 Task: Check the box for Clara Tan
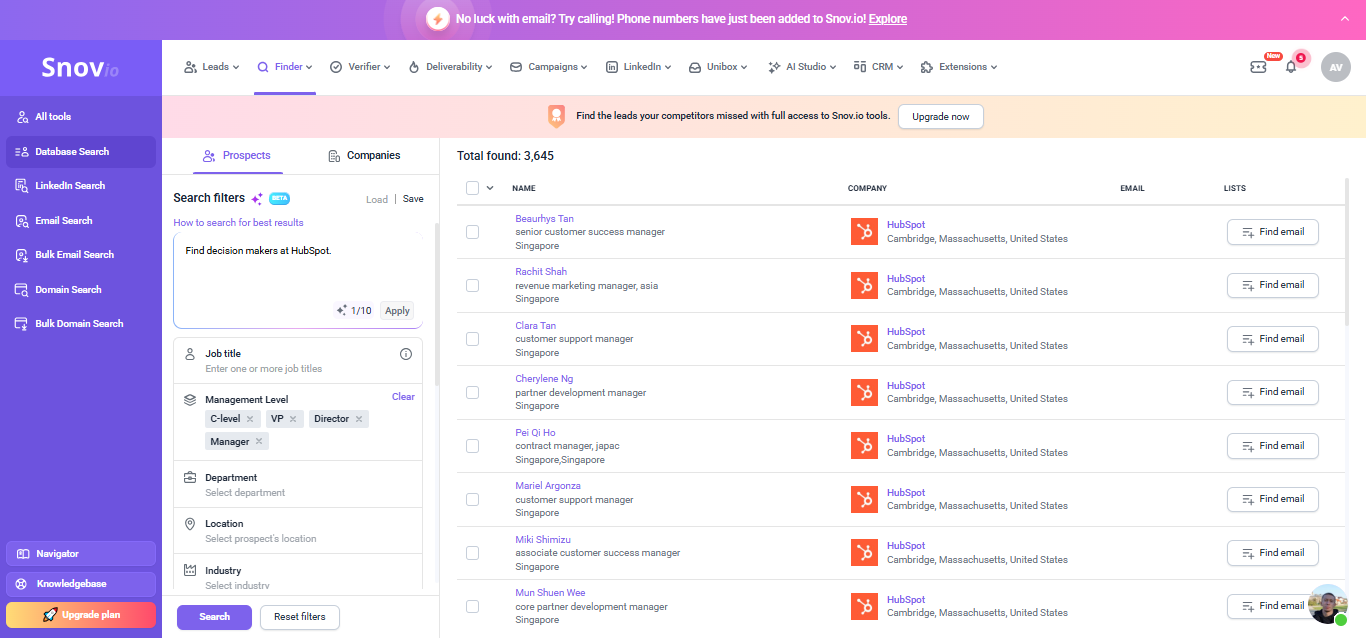(472, 339)
